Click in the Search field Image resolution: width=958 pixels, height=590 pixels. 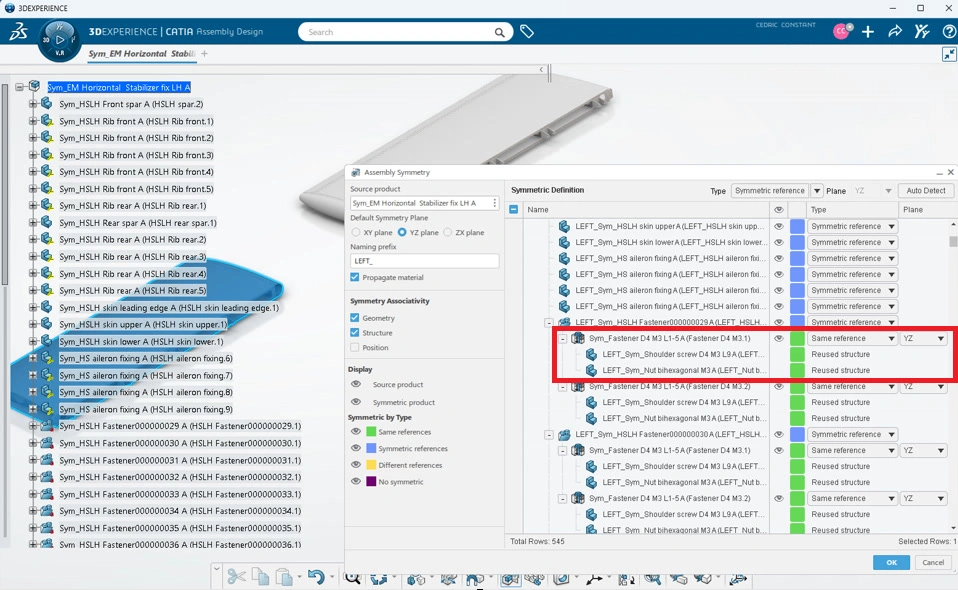point(397,32)
